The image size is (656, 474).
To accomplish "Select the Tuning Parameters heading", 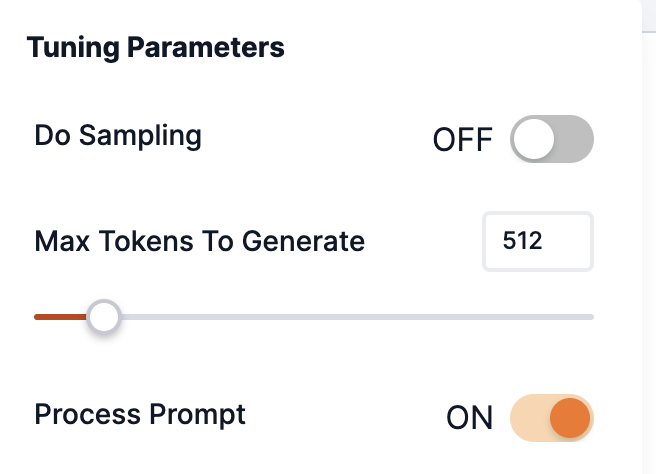I will click(x=155, y=47).
